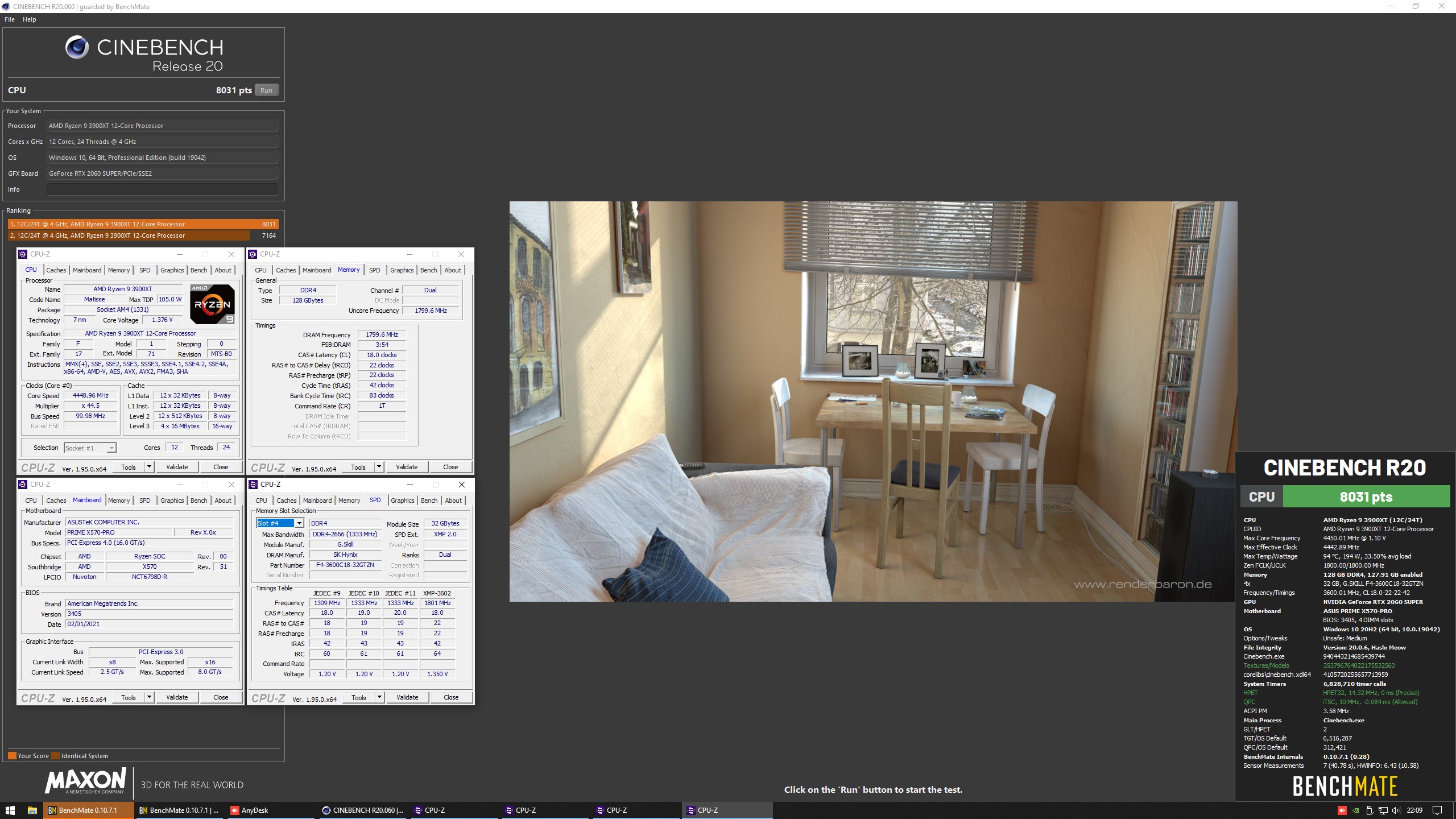Click the Info input field

[162, 189]
